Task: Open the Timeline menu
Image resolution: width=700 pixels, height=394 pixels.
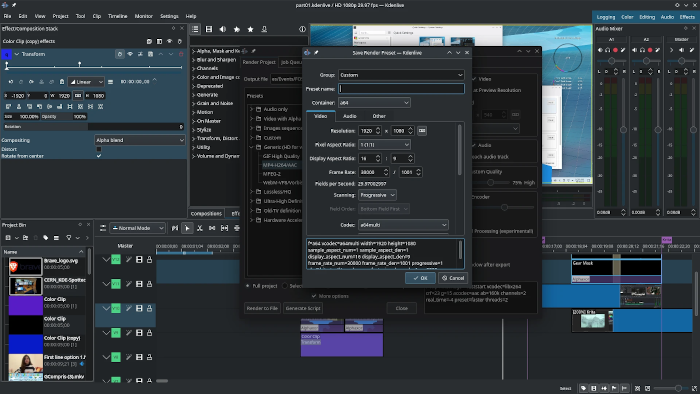Action: (117, 16)
